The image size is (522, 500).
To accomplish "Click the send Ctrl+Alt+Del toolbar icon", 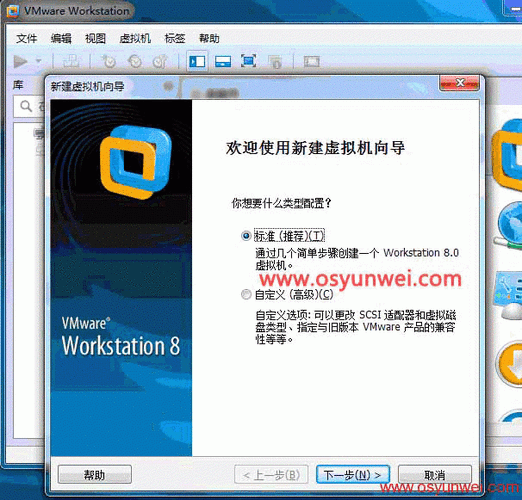I will point(71,61).
